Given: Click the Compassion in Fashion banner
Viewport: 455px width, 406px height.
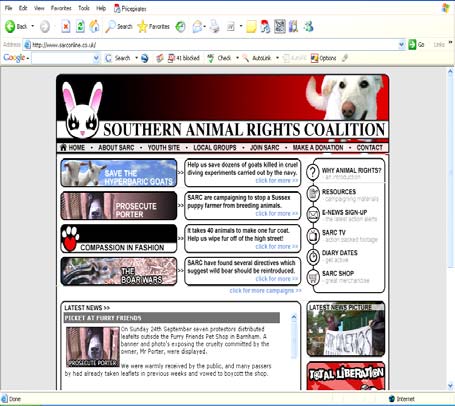Looking at the screenshot, I should pyautogui.click(x=119, y=238).
